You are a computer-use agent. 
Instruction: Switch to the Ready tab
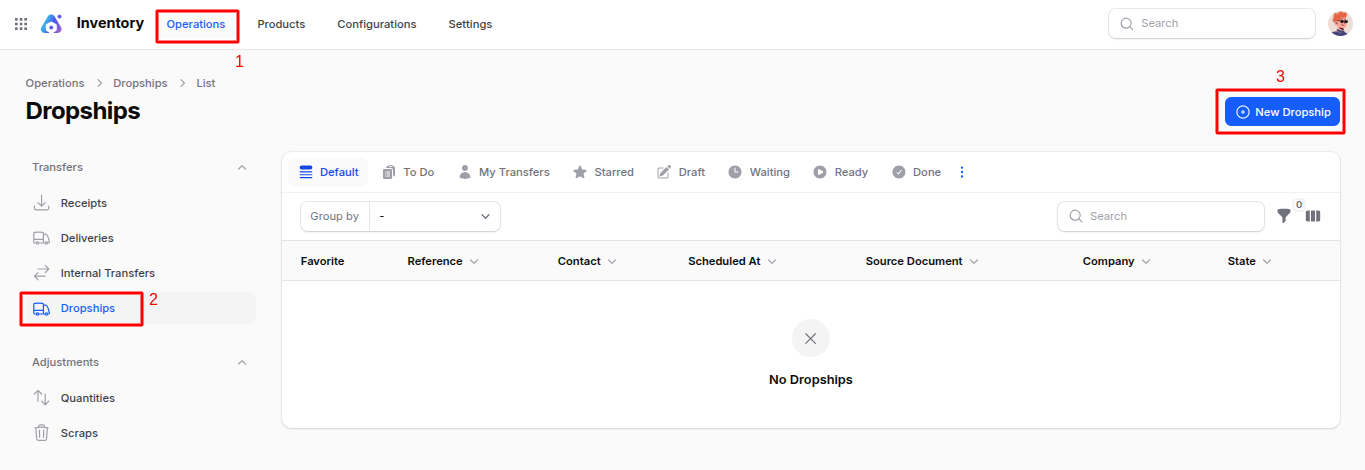[841, 172]
